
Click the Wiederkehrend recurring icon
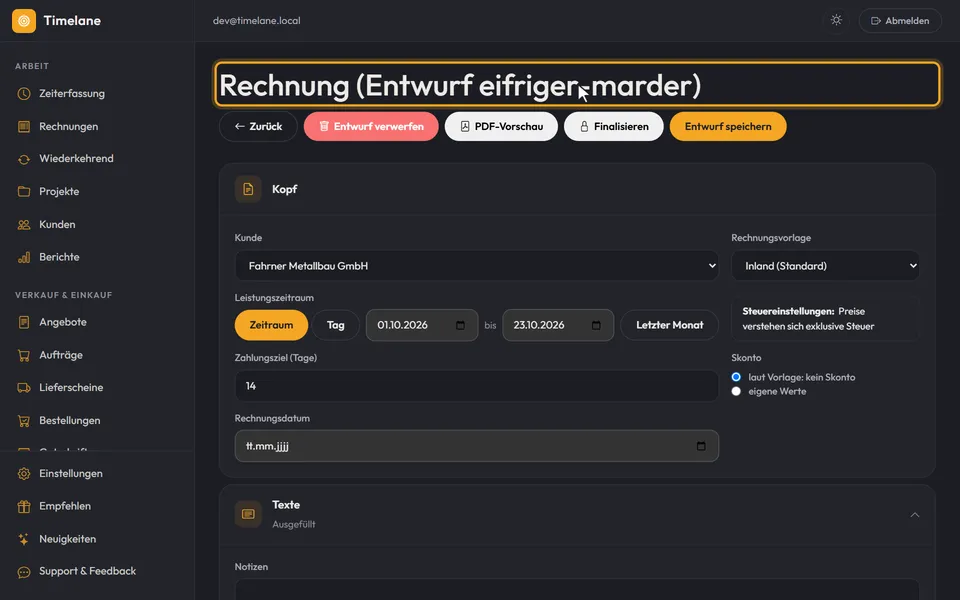(24, 159)
